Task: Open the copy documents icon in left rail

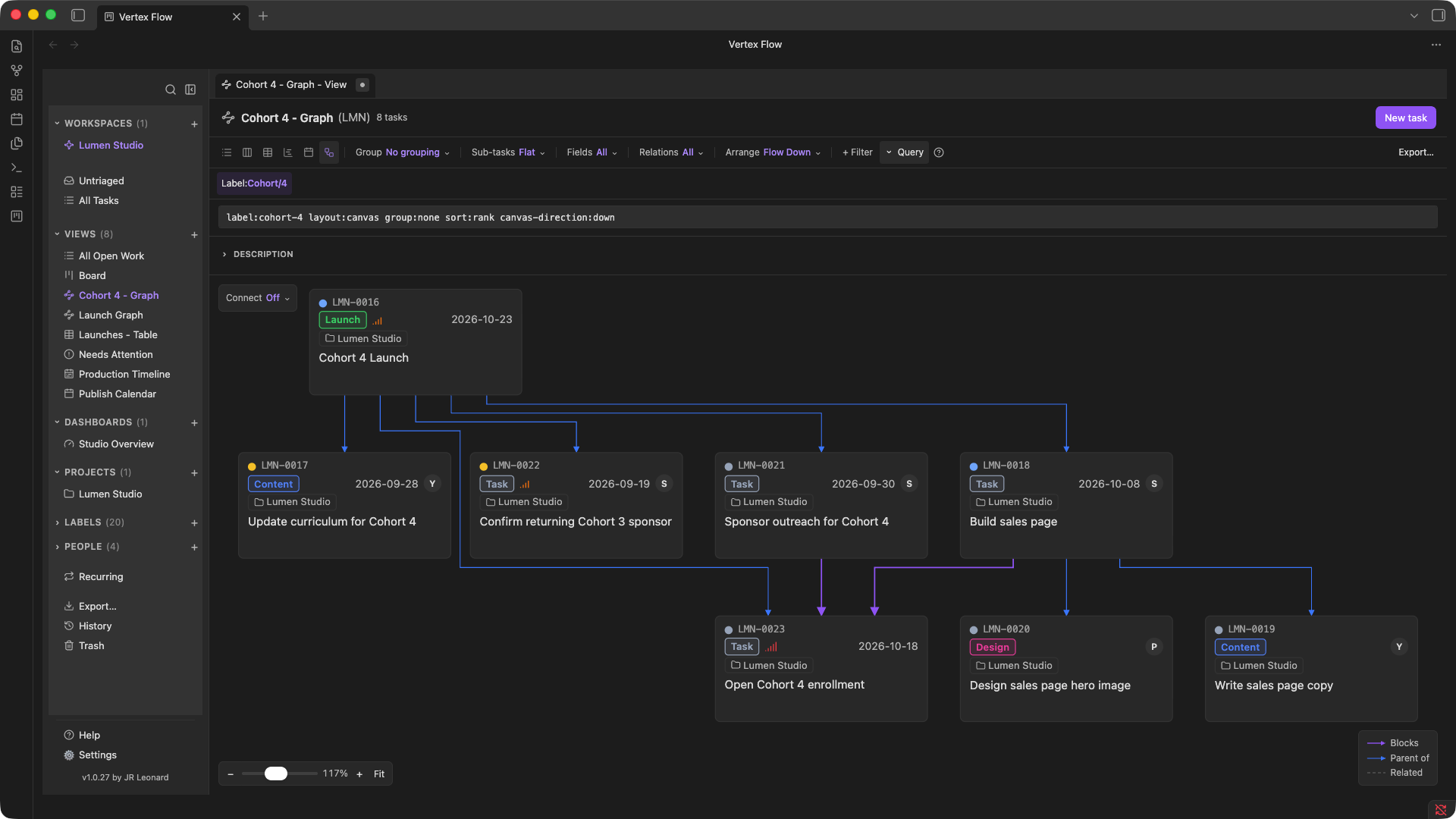Action: click(17, 143)
